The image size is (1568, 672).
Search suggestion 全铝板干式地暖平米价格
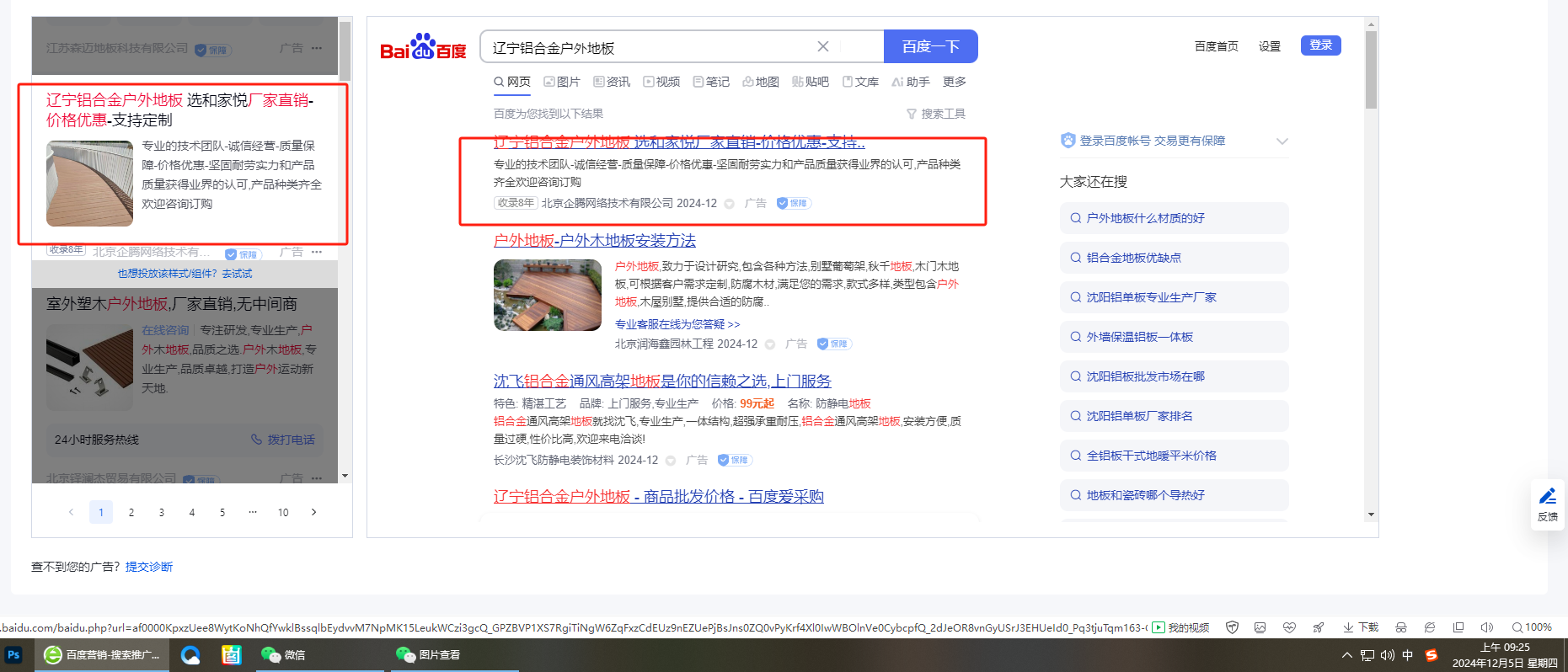[x=1174, y=456]
